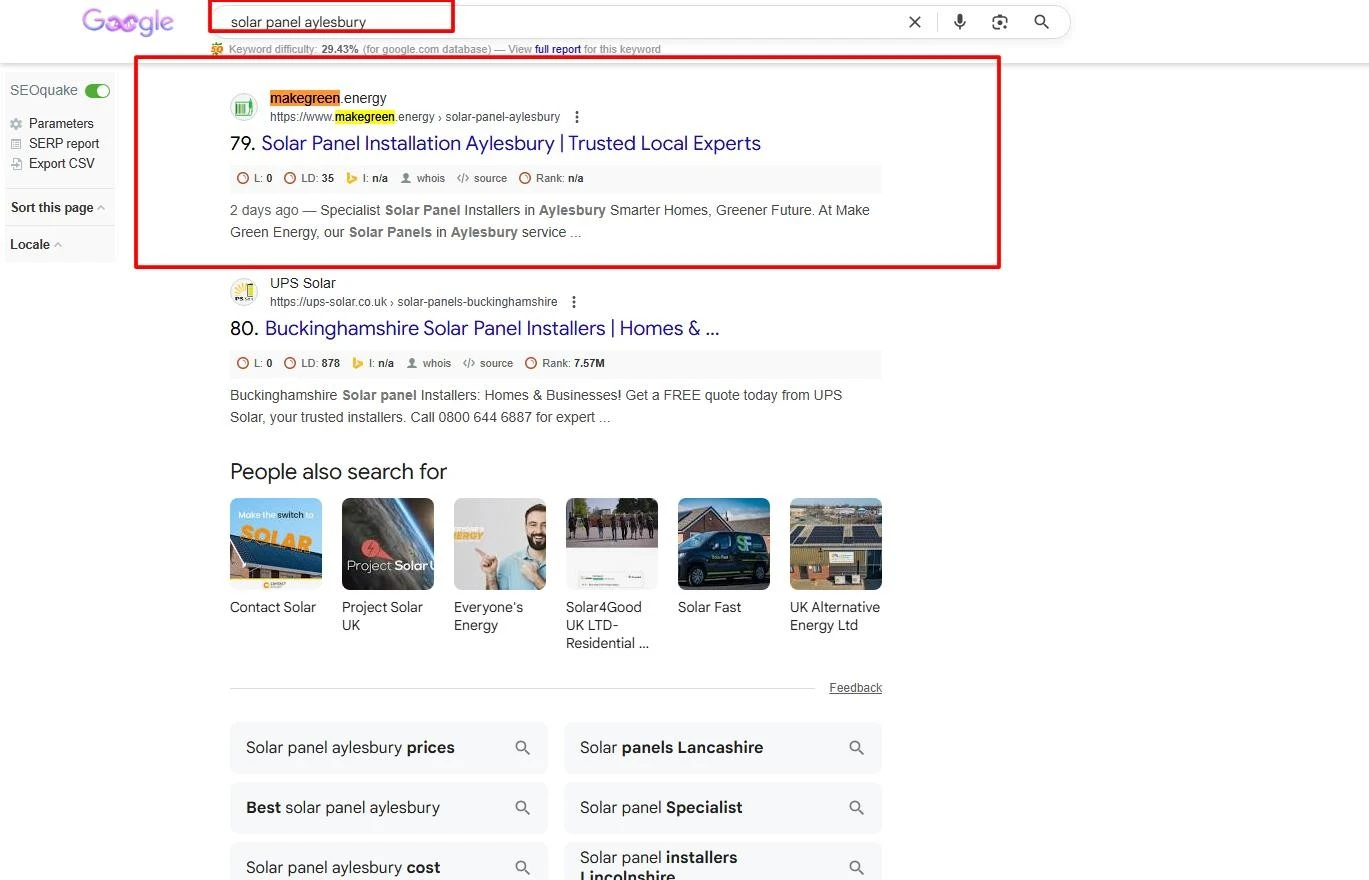The height and width of the screenshot is (880, 1369).
Task: Select the Solar Fast thumbnail
Action: point(724,544)
